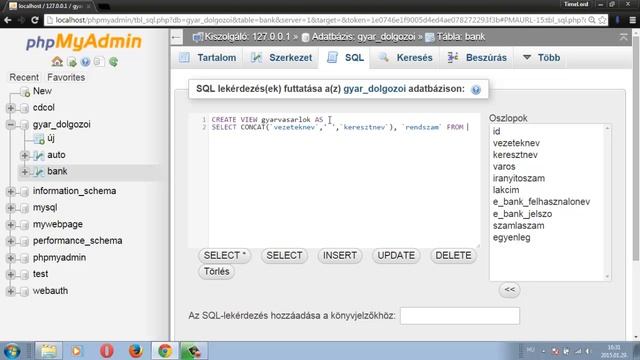Viewport: 640px width, 360px height.
Task: Click the új new table icon
Action: tap(39, 139)
